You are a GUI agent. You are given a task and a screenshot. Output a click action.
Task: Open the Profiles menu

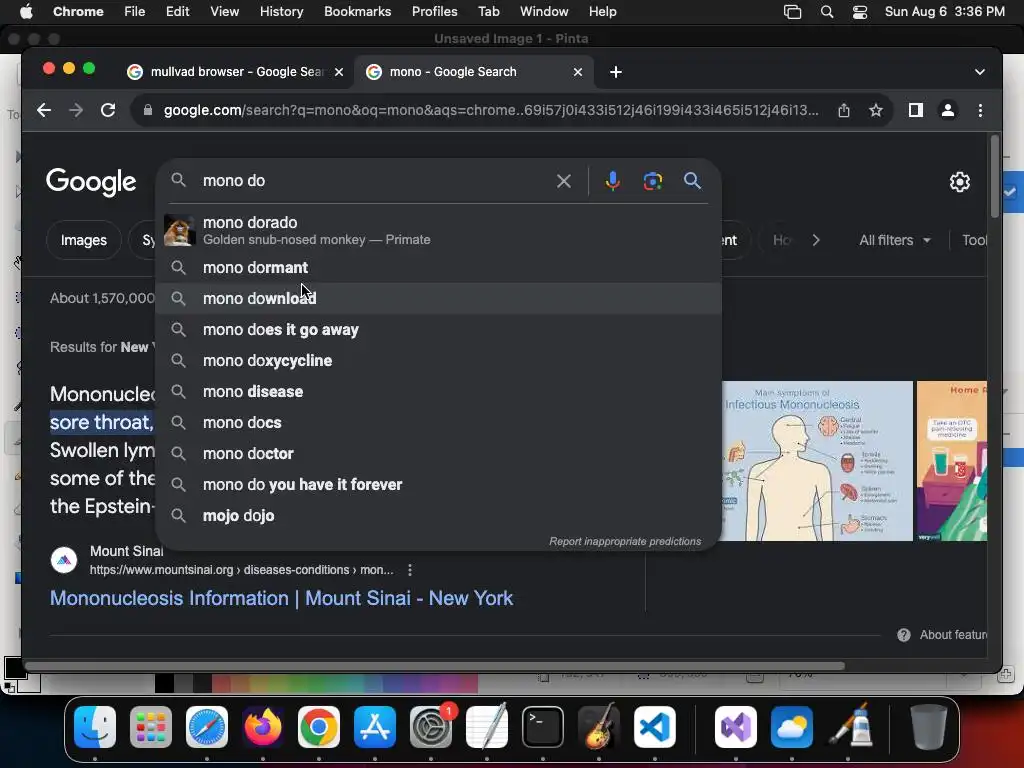tap(434, 12)
